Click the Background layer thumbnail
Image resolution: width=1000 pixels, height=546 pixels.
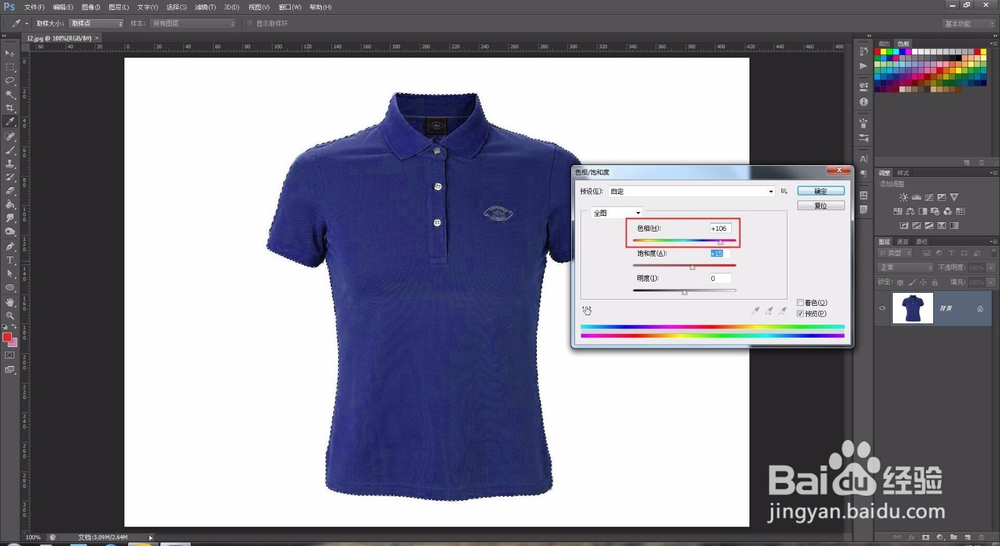point(912,308)
